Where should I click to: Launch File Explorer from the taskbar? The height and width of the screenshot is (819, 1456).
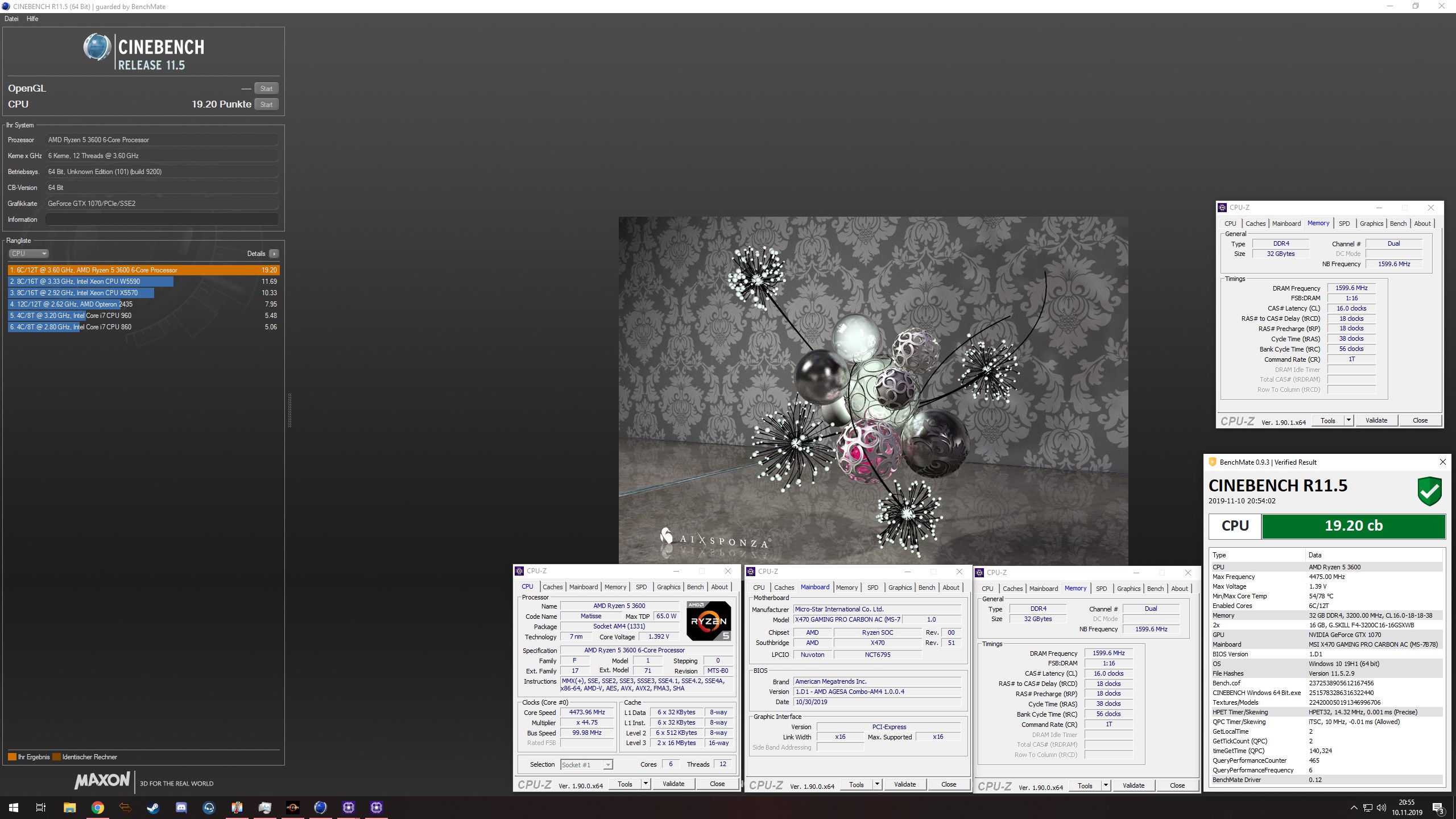pyautogui.click(x=69, y=807)
